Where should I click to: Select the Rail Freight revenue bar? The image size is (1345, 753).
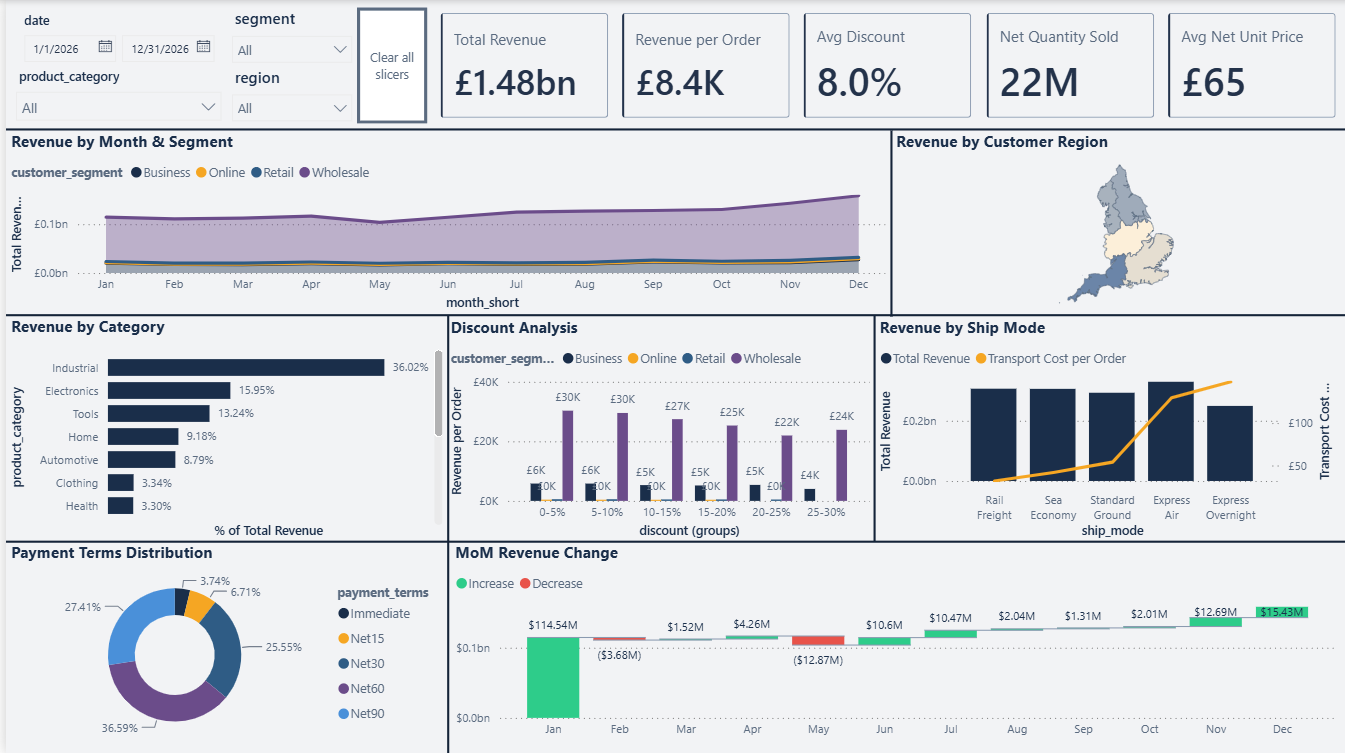[993, 435]
